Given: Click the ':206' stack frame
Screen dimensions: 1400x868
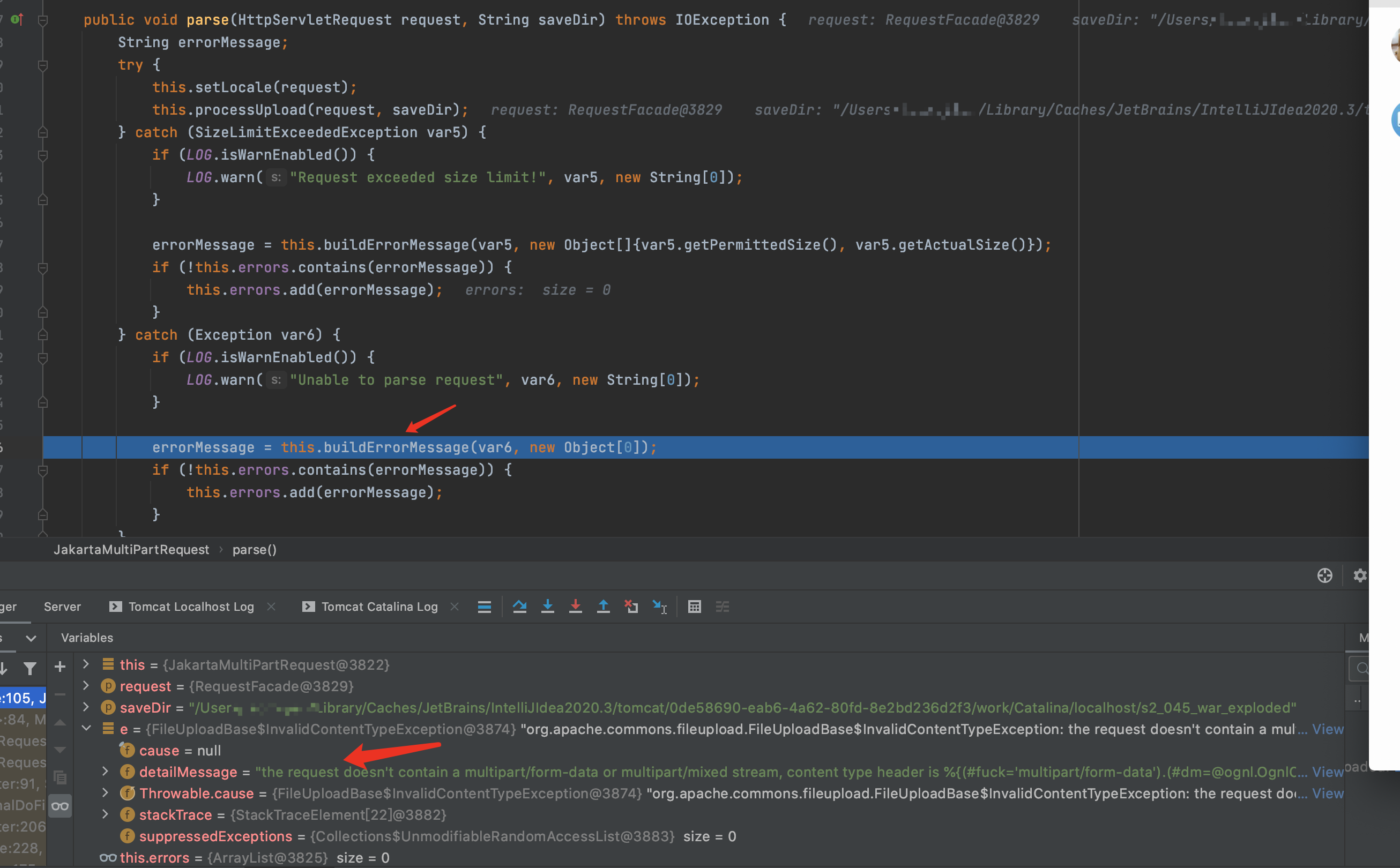Looking at the screenshot, I should [23, 827].
